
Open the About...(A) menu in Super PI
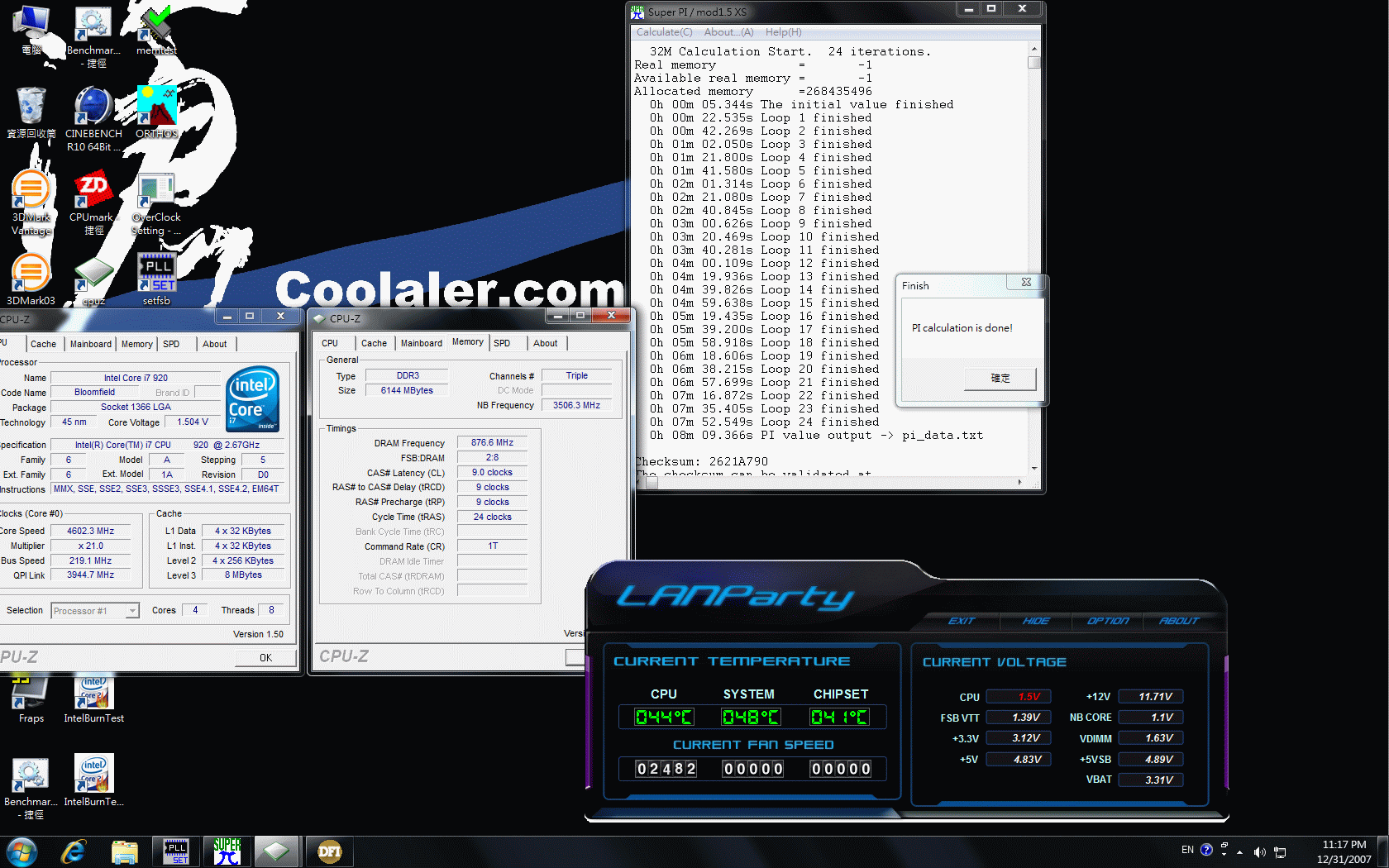click(x=728, y=32)
